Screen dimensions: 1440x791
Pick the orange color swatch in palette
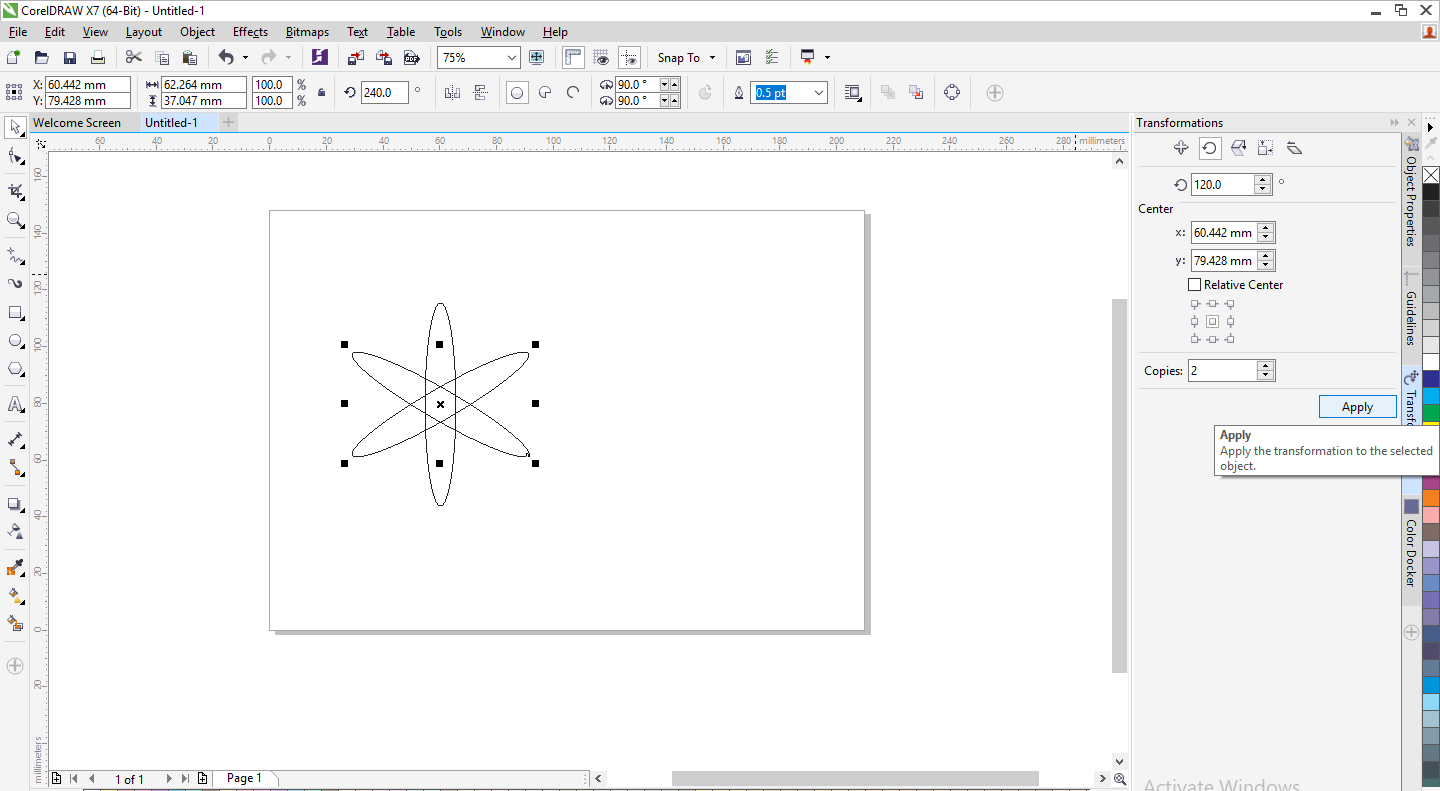click(1431, 497)
